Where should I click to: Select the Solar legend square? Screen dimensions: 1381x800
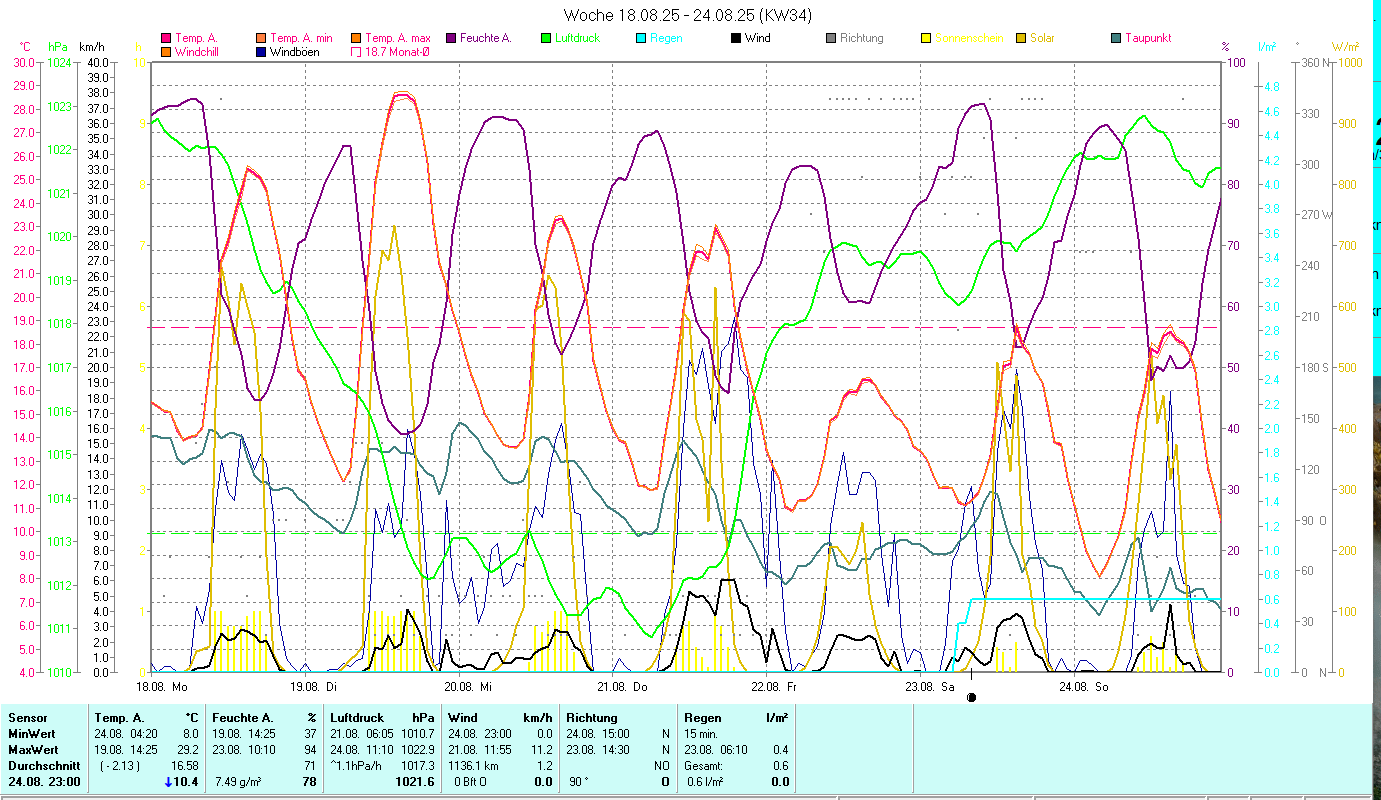(1021, 38)
